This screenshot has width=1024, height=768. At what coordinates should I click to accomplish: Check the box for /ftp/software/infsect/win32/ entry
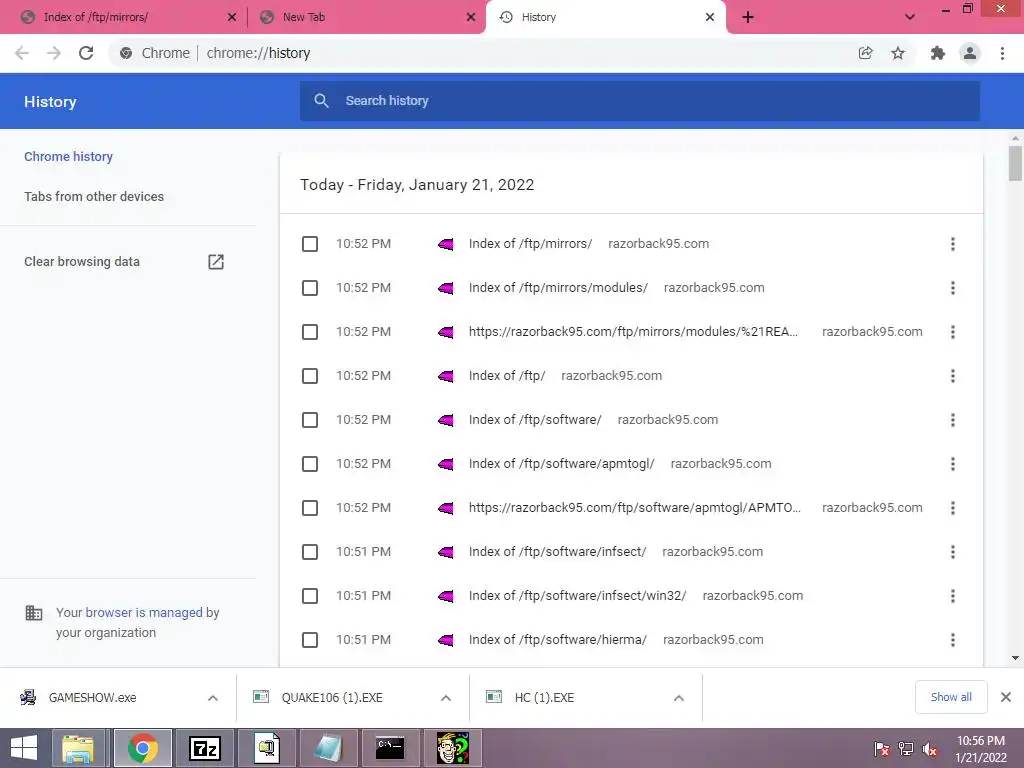point(310,596)
